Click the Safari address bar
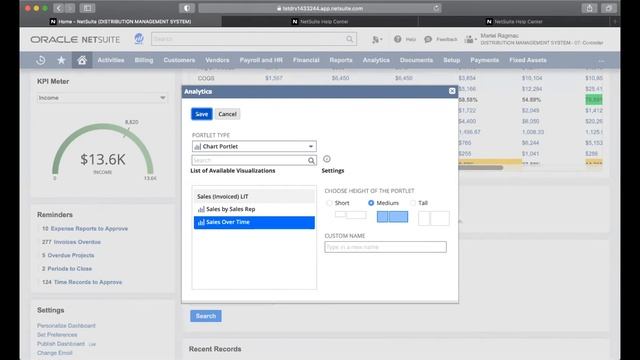 pos(320,8)
